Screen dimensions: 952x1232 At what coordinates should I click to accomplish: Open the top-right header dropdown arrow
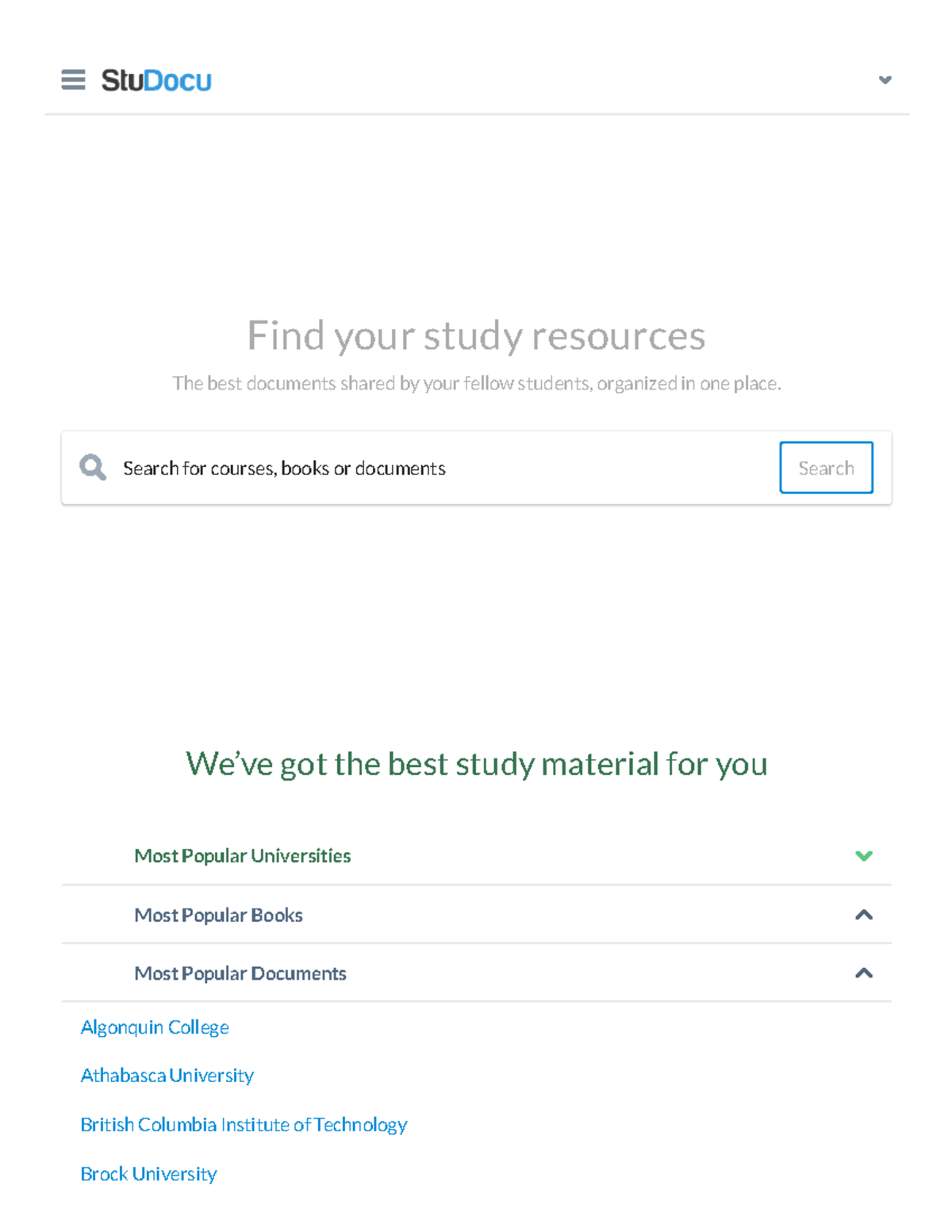(885, 80)
